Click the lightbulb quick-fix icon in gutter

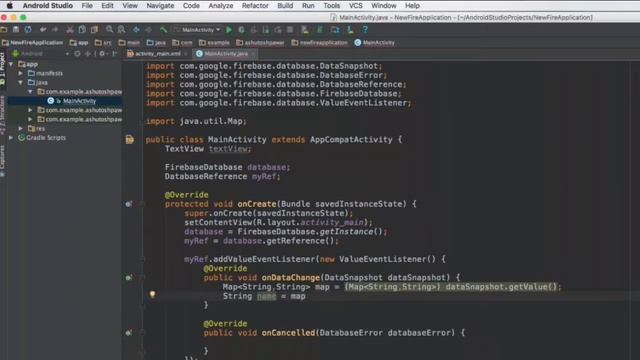[152, 294]
